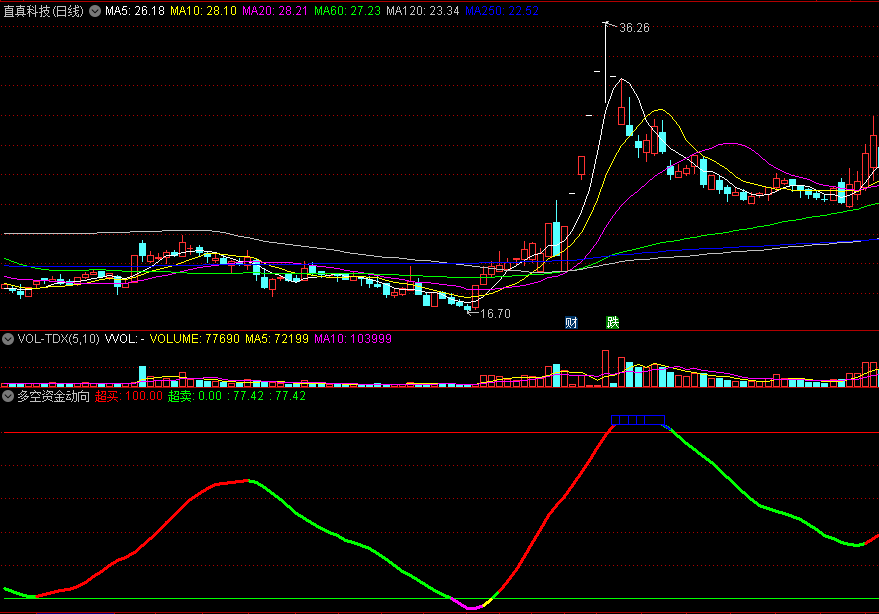Viewport: 879px width, 614px height.
Task: Select the MA5: 26.18 label
Action: pos(135,11)
